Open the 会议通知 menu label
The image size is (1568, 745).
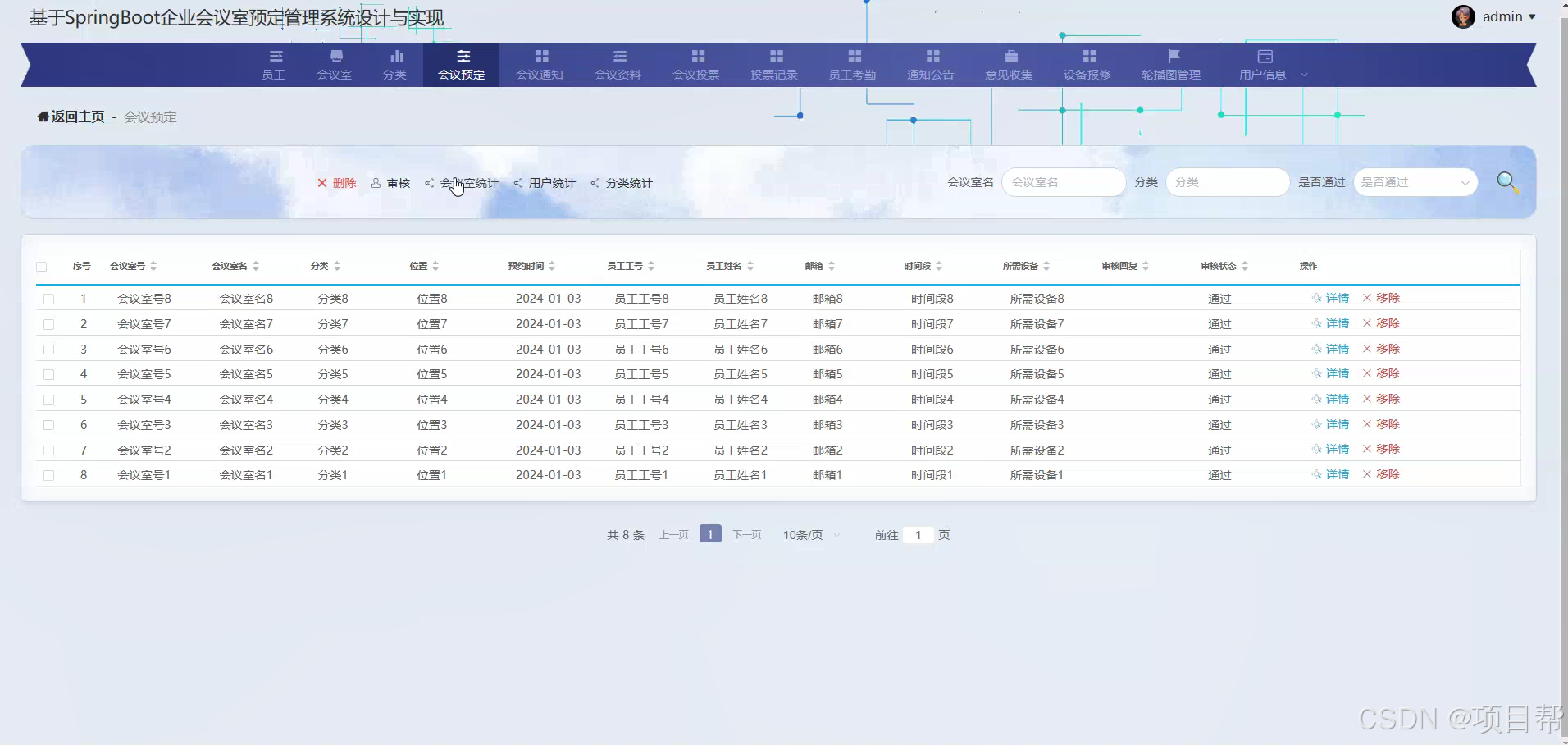540,75
